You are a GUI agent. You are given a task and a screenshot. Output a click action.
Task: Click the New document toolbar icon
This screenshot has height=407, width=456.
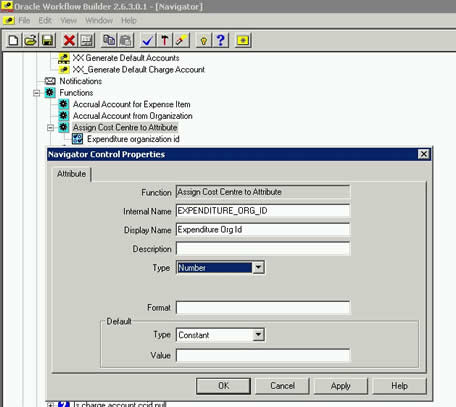pyautogui.click(x=13, y=40)
